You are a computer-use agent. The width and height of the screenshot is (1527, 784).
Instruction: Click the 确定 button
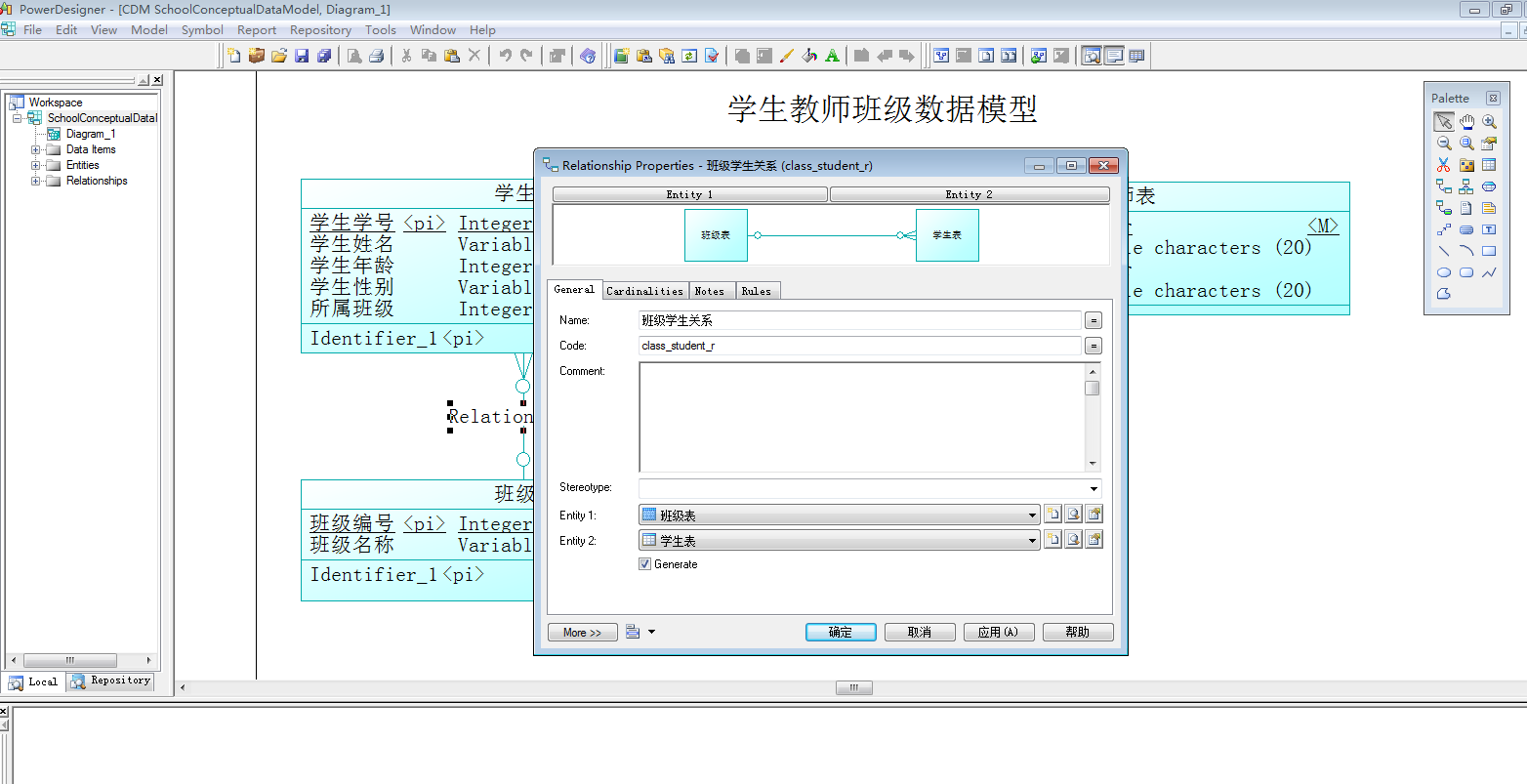point(841,632)
